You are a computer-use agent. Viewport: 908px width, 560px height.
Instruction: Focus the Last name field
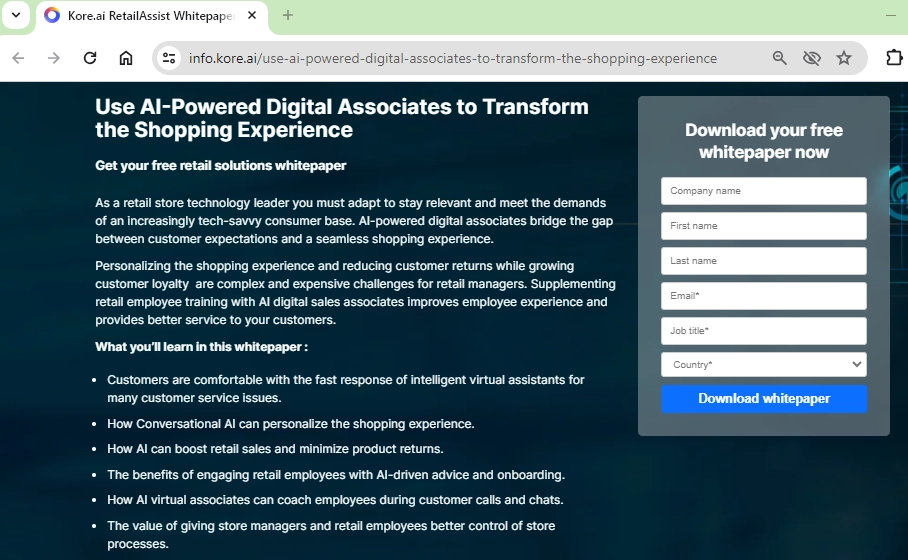coord(764,261)
